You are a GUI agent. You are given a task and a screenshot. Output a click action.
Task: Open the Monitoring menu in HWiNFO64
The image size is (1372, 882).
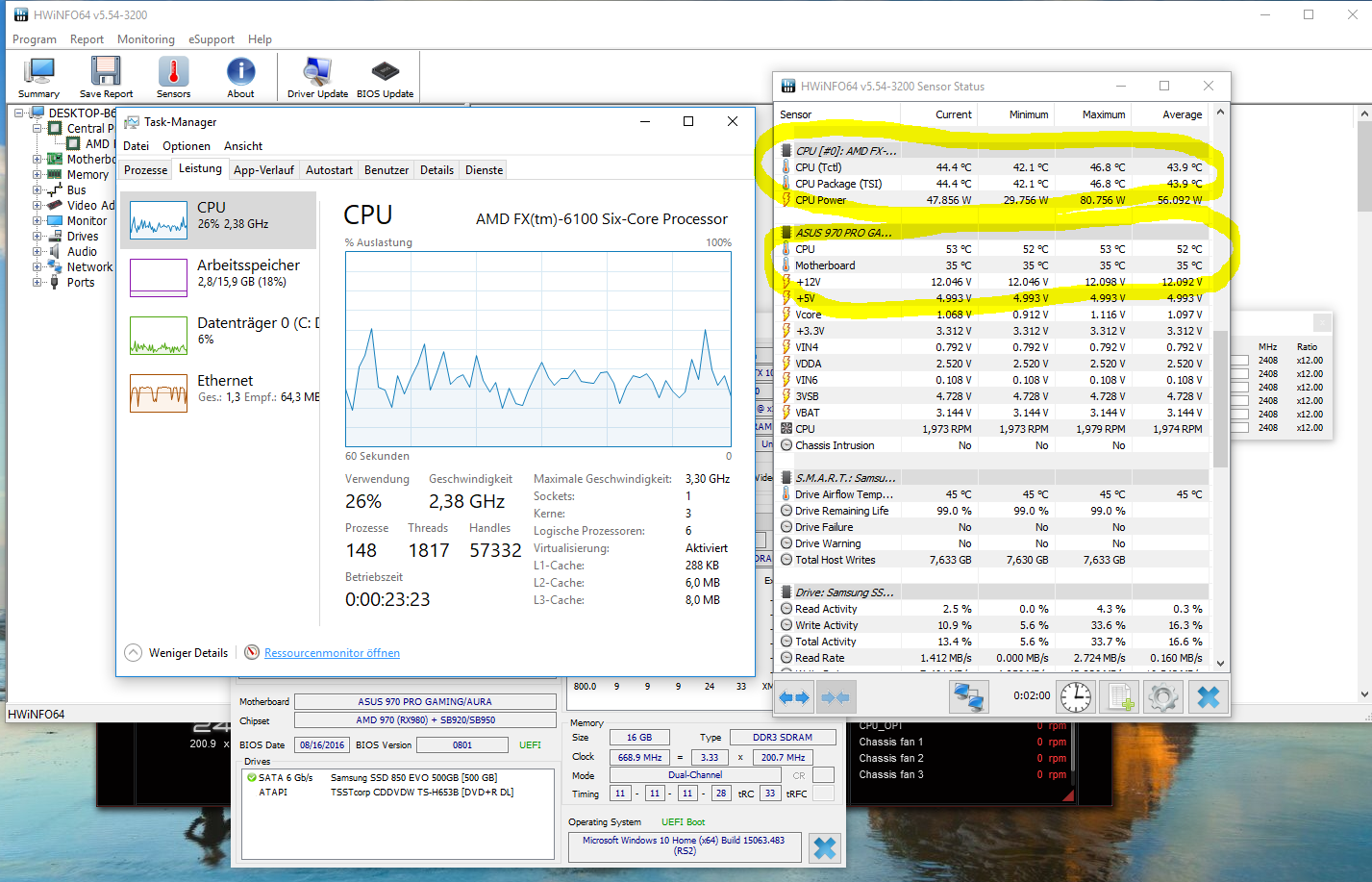146,39
